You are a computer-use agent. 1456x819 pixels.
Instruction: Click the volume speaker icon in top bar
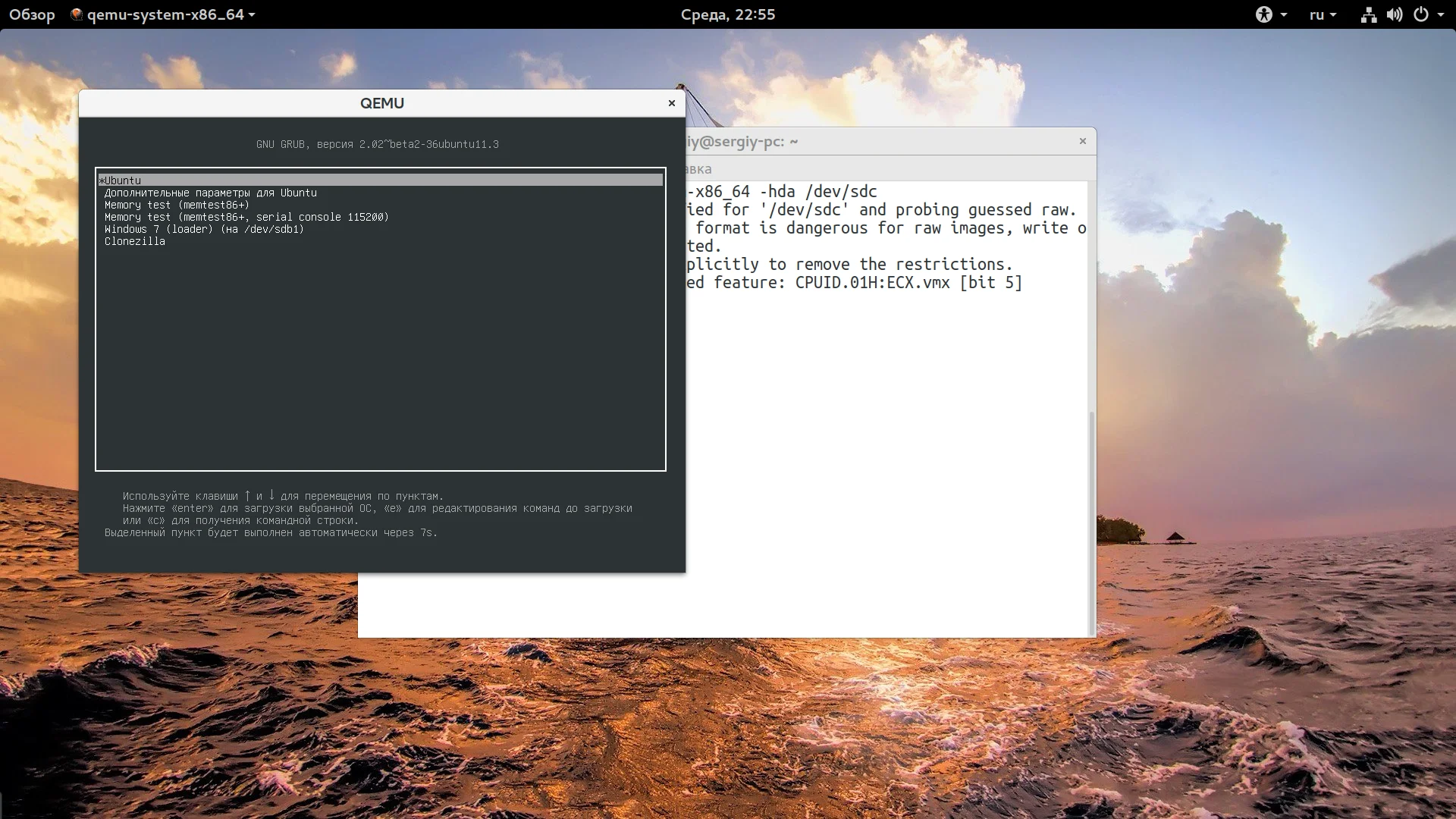pyautogui.click(x=1395, y=14)
